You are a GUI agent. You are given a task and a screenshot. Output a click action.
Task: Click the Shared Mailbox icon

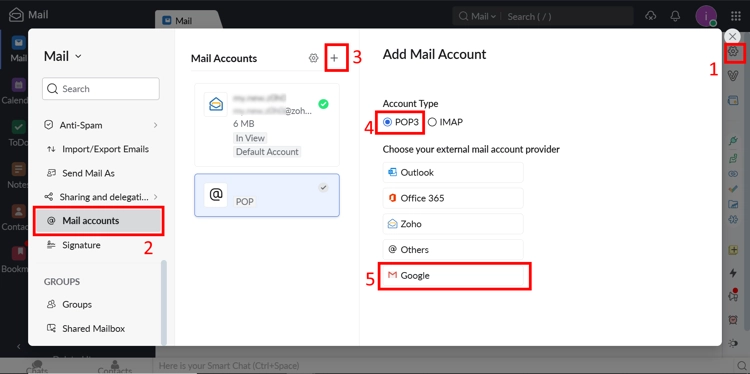tap(51, 329)
